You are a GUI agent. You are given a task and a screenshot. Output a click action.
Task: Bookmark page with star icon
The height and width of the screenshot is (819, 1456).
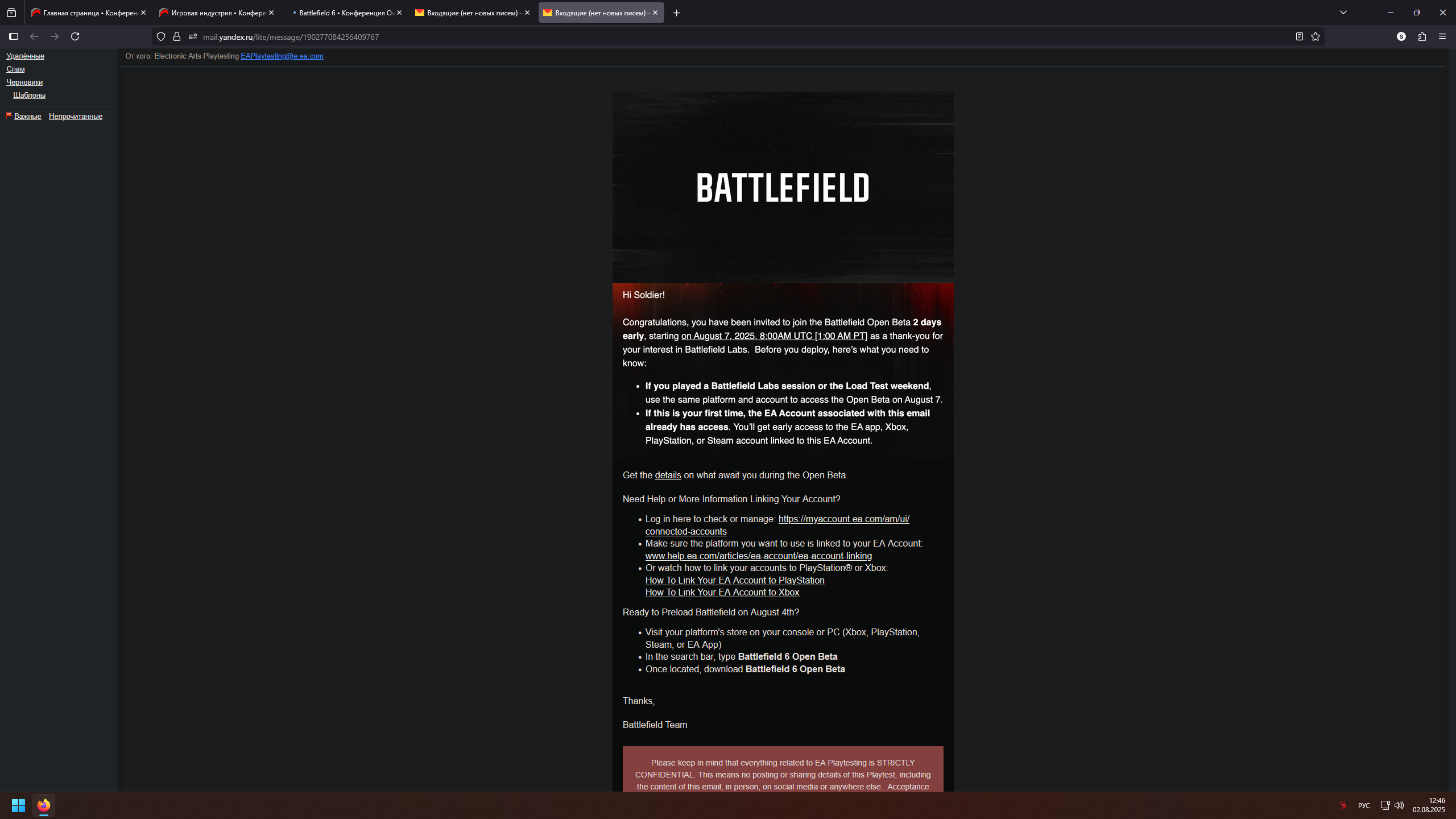pos(1316,36)
